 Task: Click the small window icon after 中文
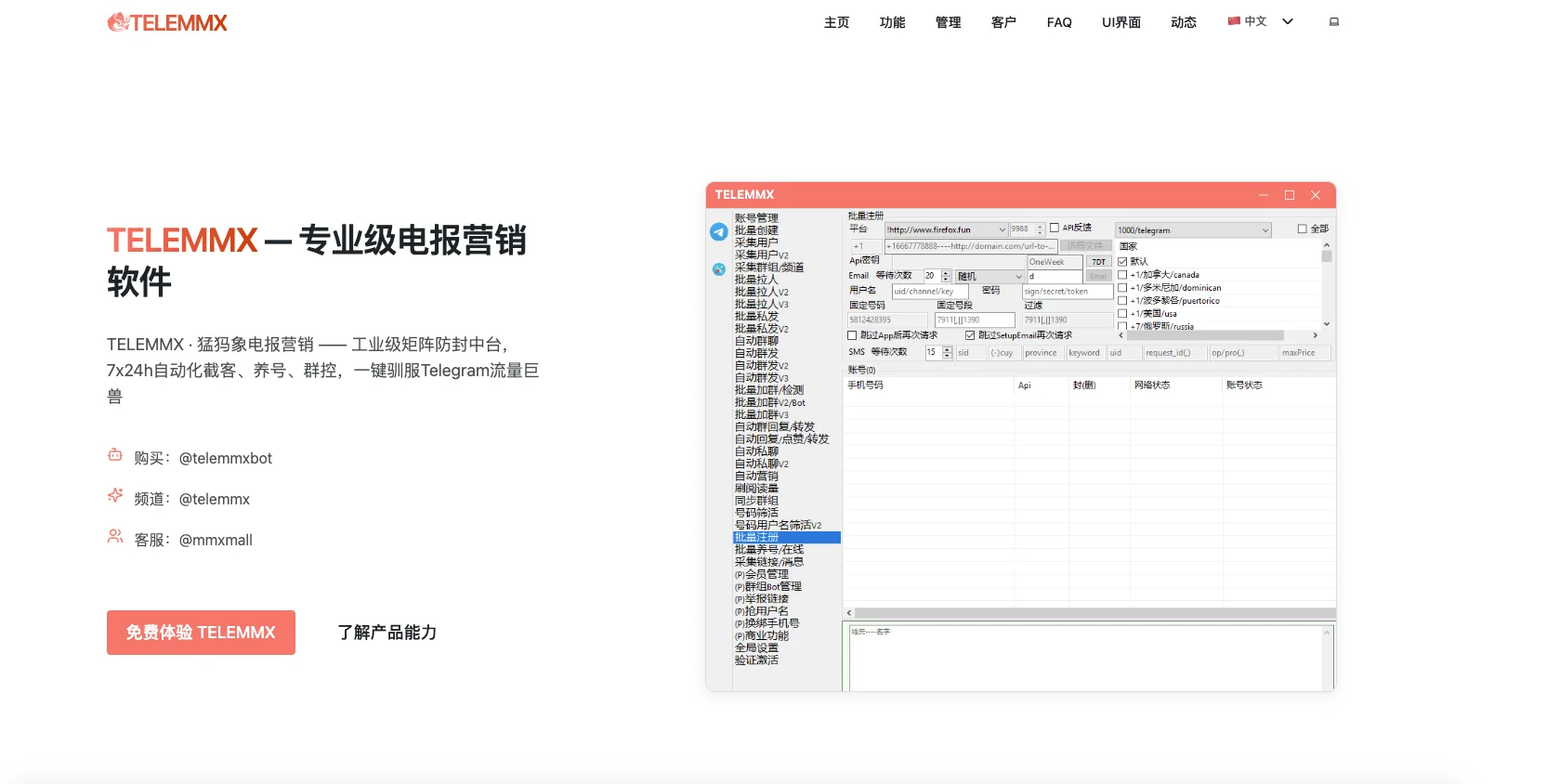click(x=1334, y=21)
